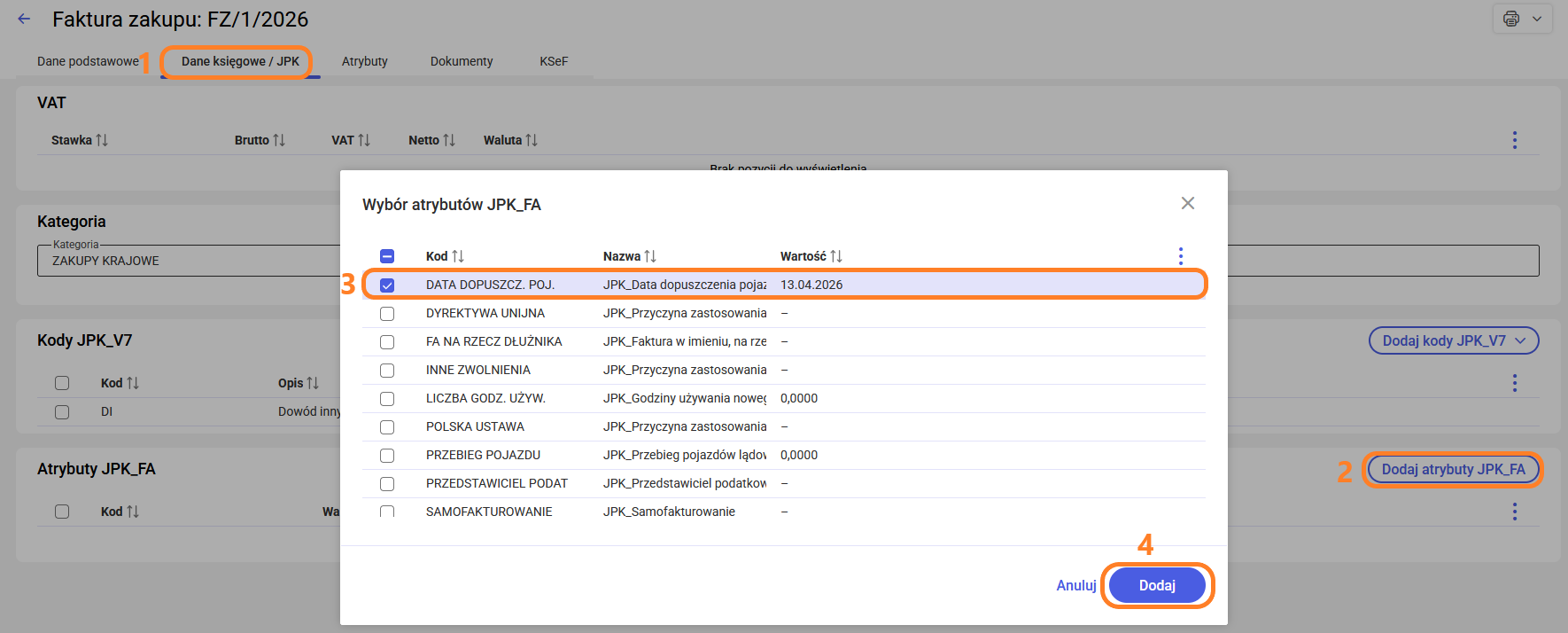
Task: Click Anuluj to cancel the dialog
Action: tap(1075, 585)
